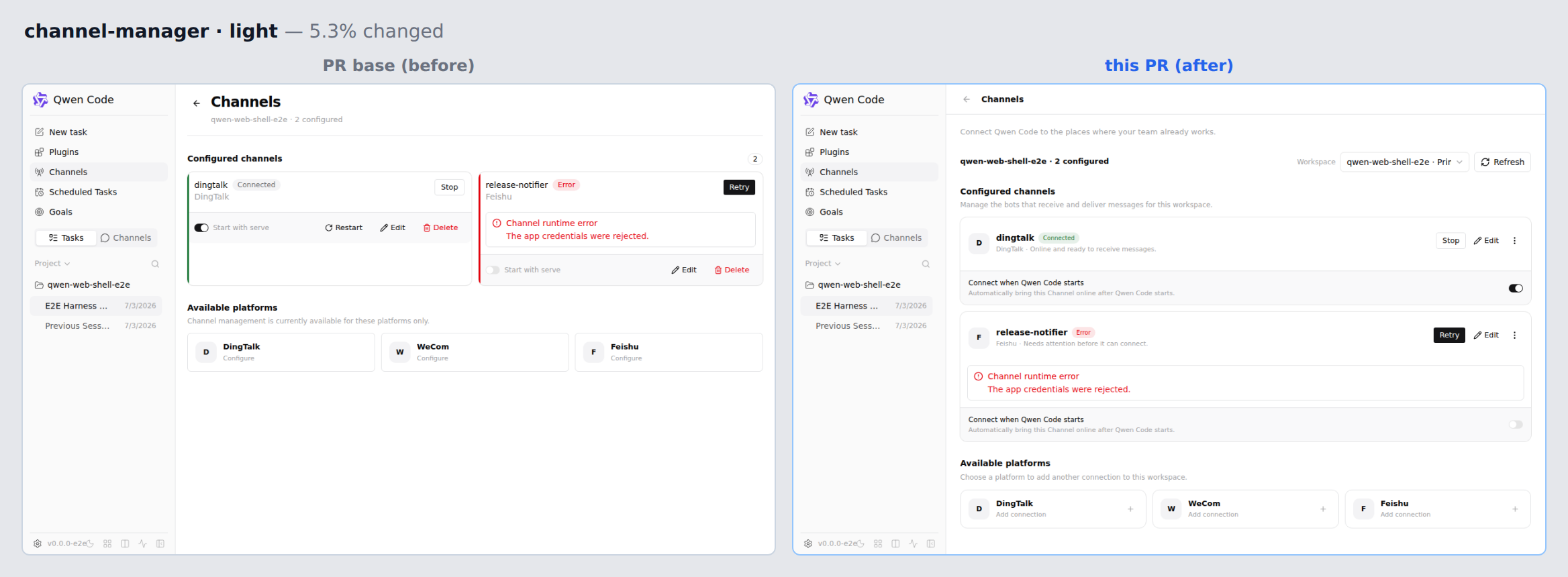1568x577 pixels.
Task: Click the plus on WeCom Add connection
Action: click(1323, 509)
